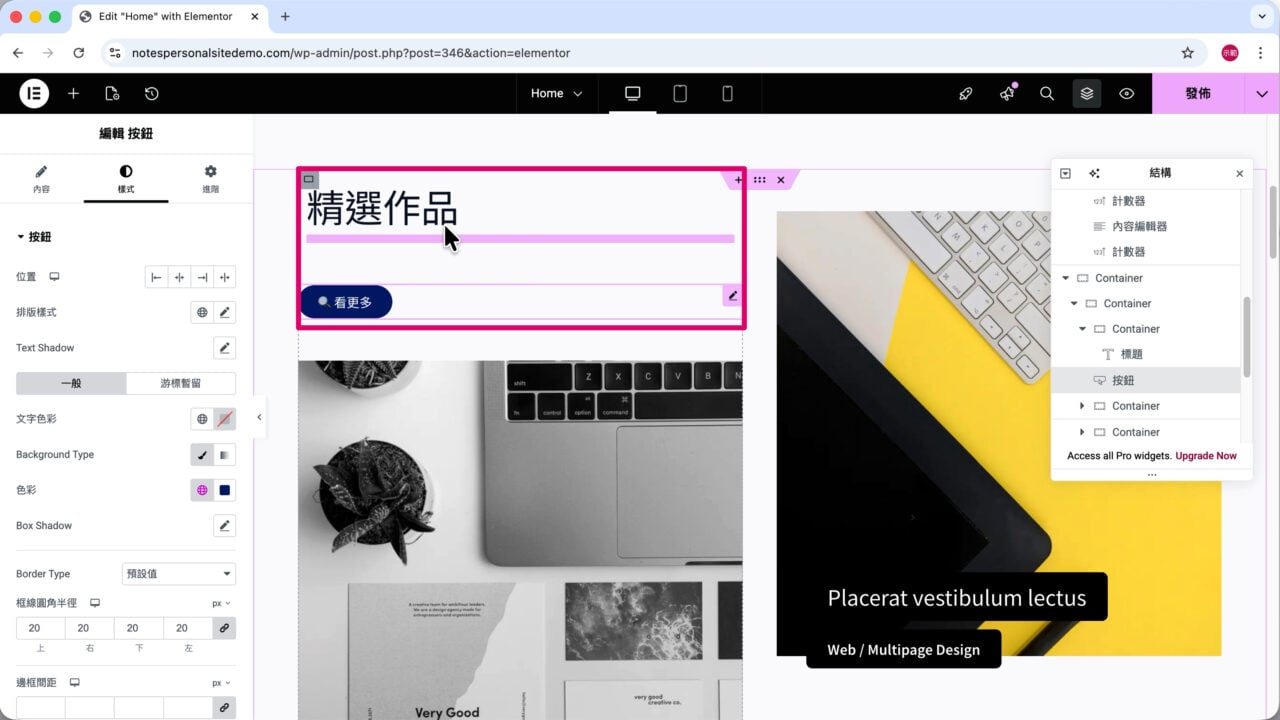Preview changes with eye icon
This screenshot has height=720, width=1280.
point(1127,93)
